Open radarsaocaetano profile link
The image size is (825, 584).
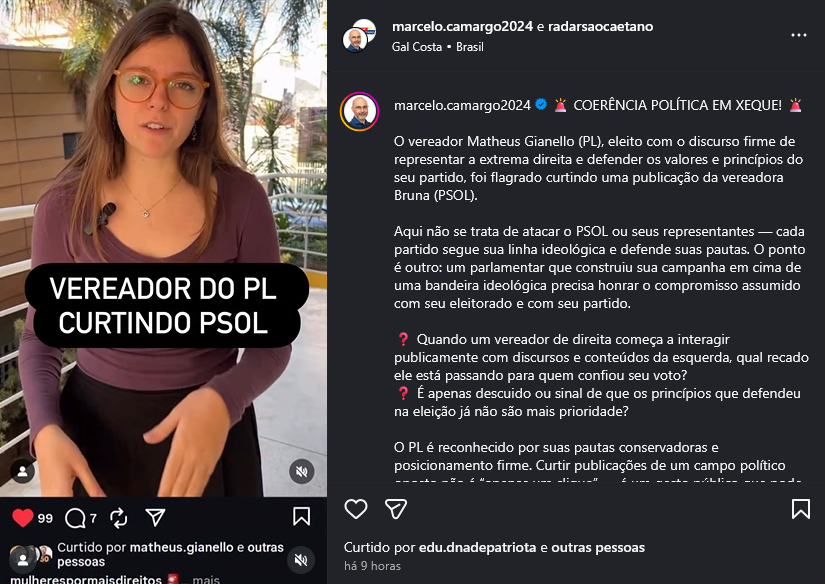point(600,26)
